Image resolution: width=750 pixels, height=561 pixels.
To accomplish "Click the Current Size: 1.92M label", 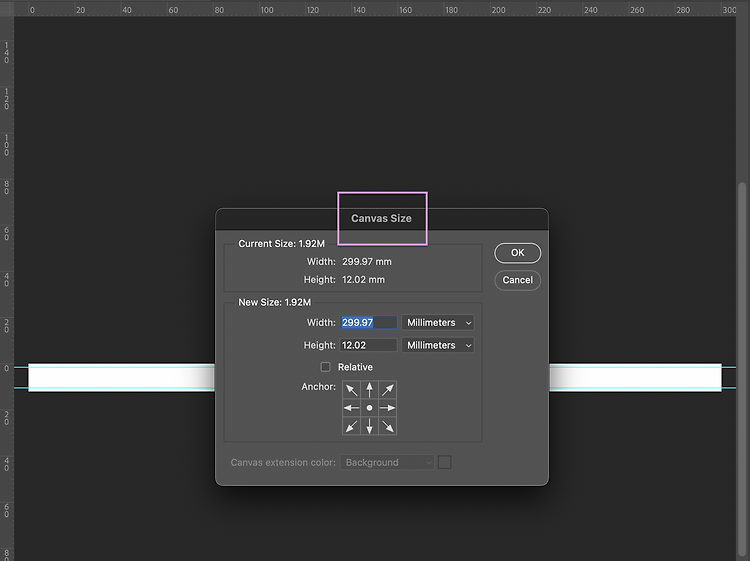I will click(x=281, y=244).
